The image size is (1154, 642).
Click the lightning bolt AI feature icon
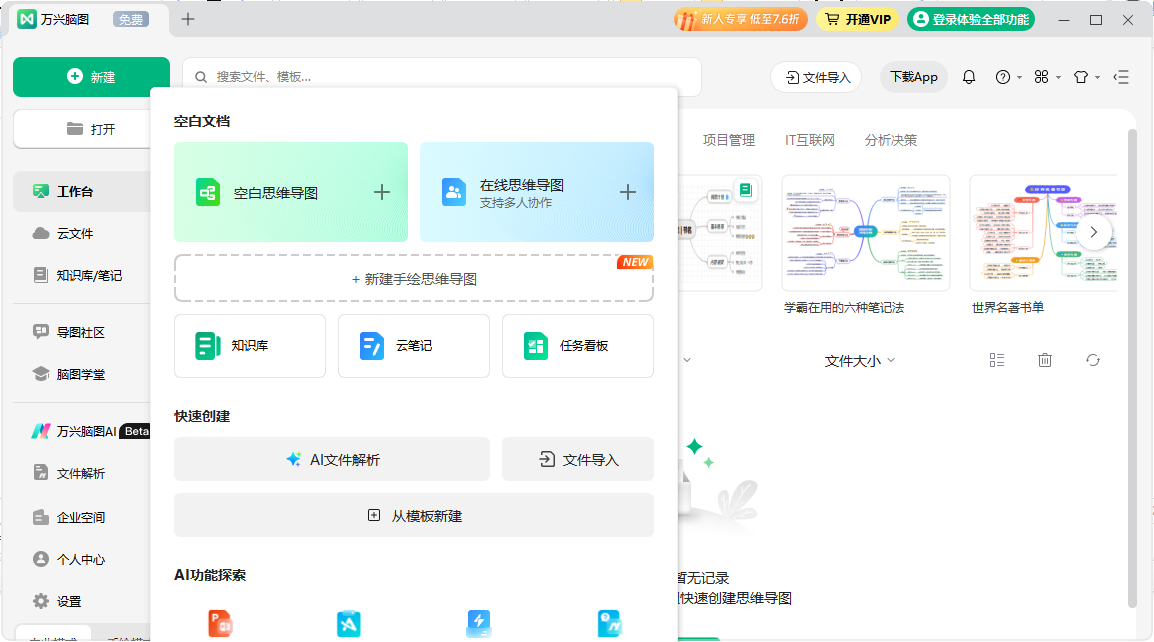478,624
